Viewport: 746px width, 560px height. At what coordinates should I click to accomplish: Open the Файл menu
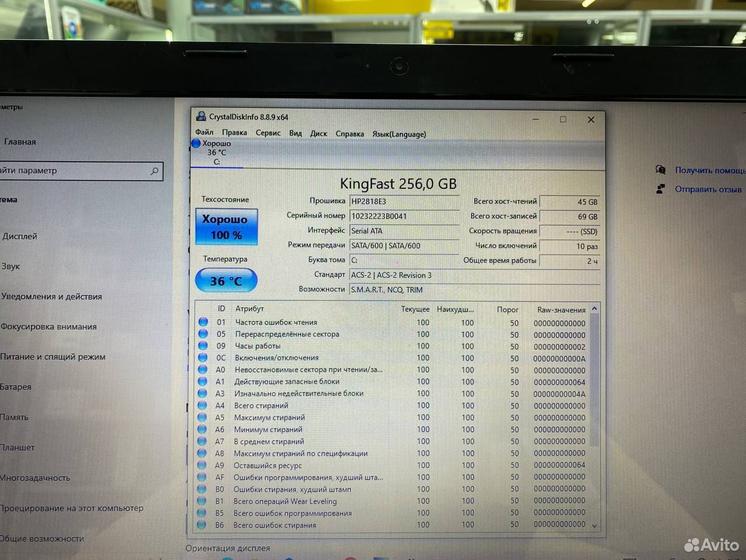click(x=204, y=133)
